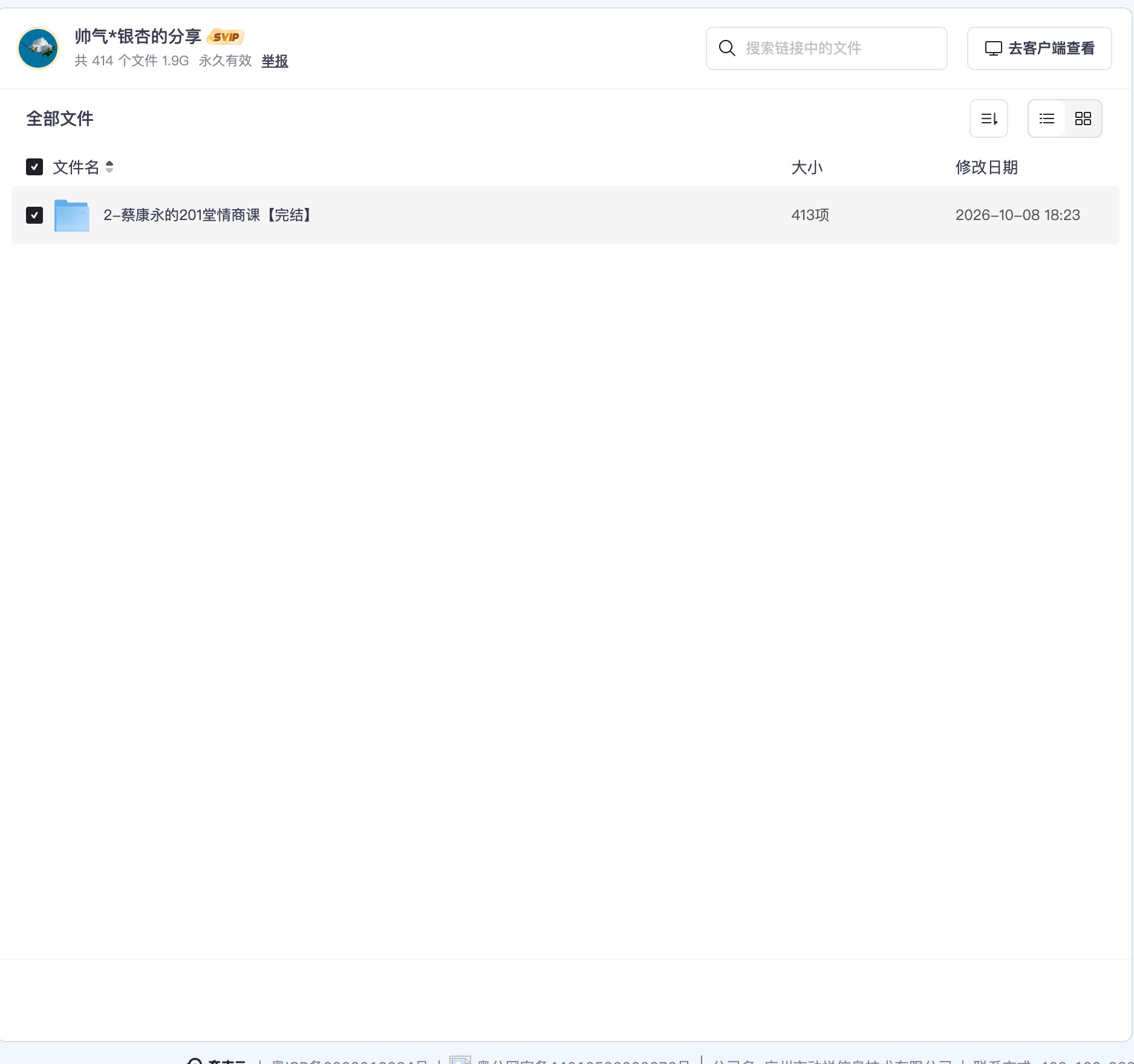Screen dimensions: 1134x1064
Task: Click the 举报 report link
Action: [275, 61]
